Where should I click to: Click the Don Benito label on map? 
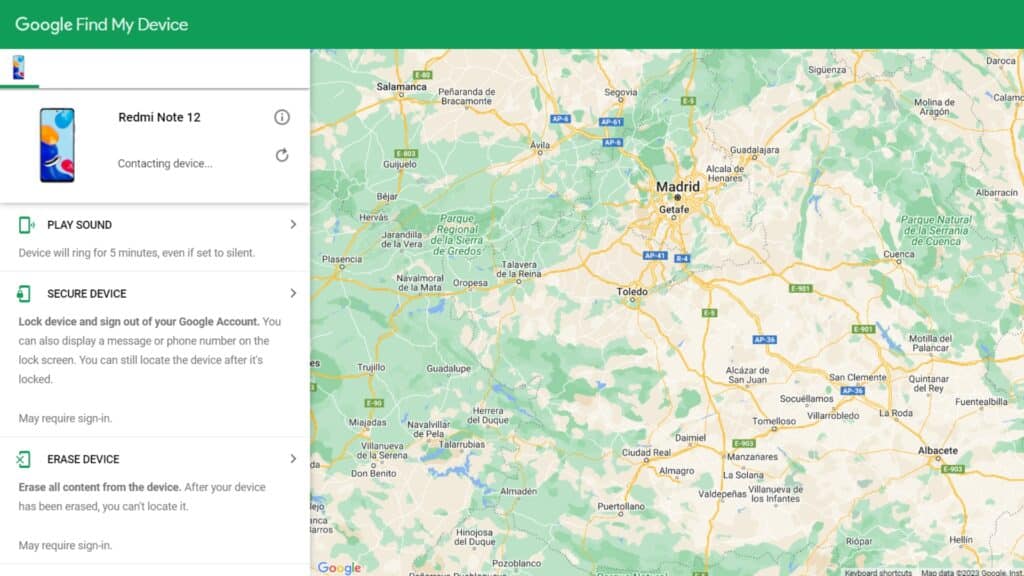tap(374, 473)
